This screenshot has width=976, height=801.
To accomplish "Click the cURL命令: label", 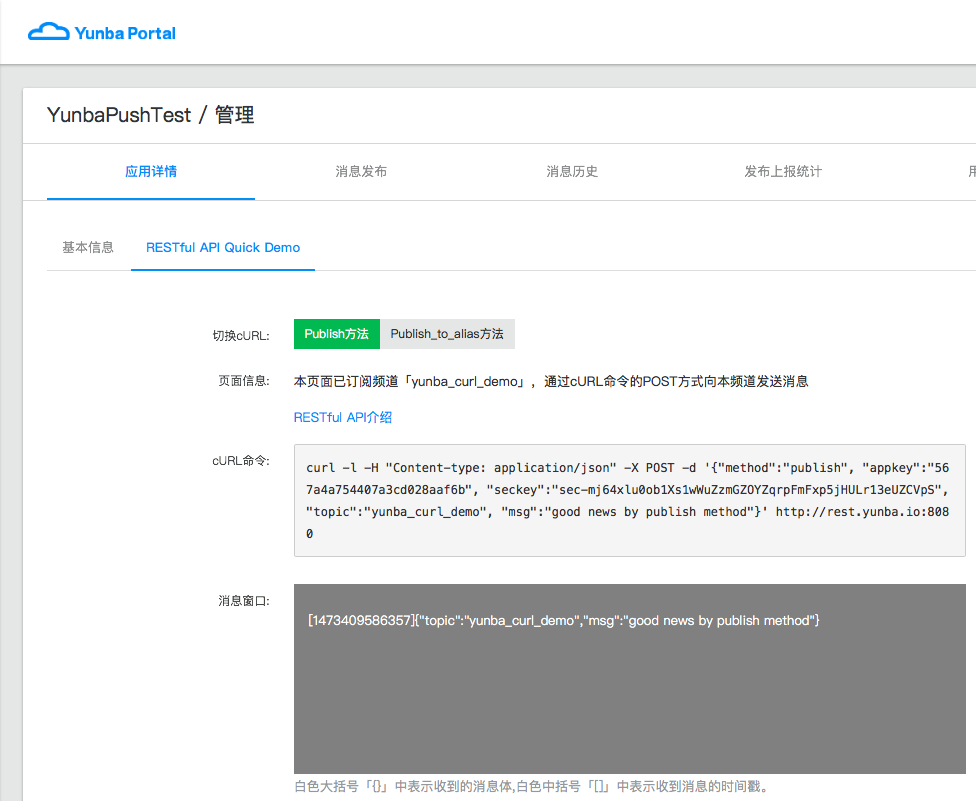I will [x=241, y=461].
